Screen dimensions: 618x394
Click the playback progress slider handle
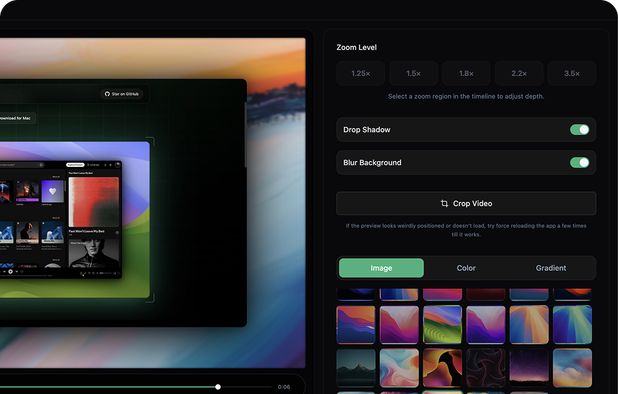click(218, 387)
